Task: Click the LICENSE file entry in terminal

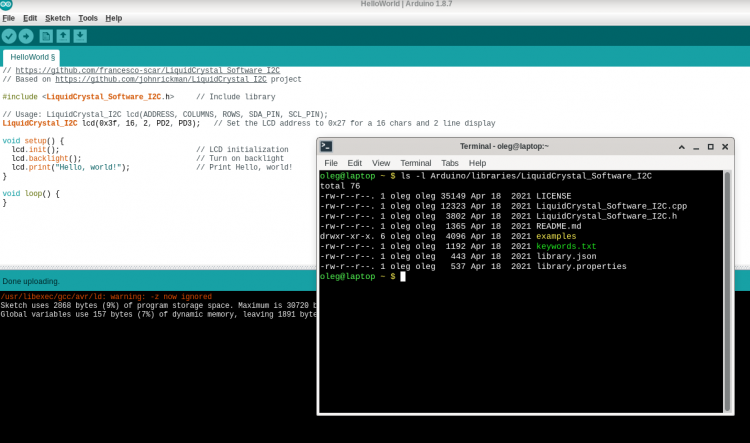Action: click(x=553, y=196)
